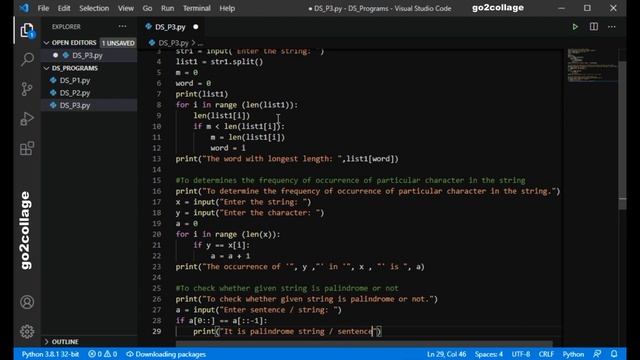640x360 pixels.
Task: Click Python file icon in breadcrumb
Action: pyautogui.click(x=152, y=42)
